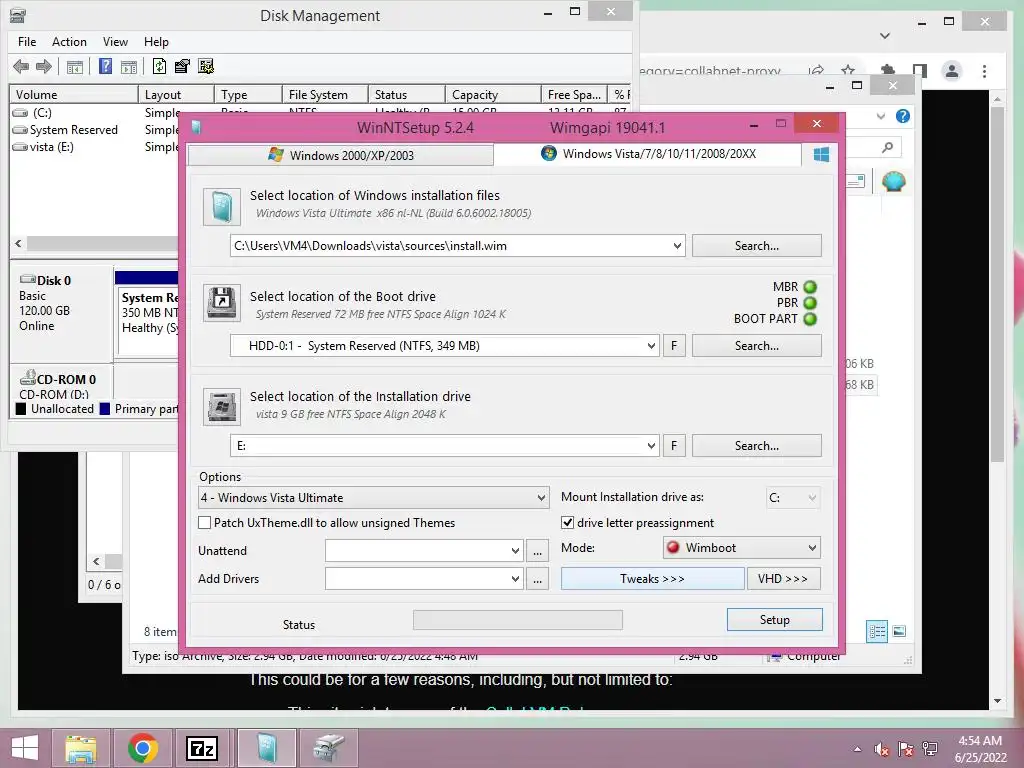Toggle drive letter preassignment checkbox
This screenshot has width=1024, height=768.
(568, 522)
